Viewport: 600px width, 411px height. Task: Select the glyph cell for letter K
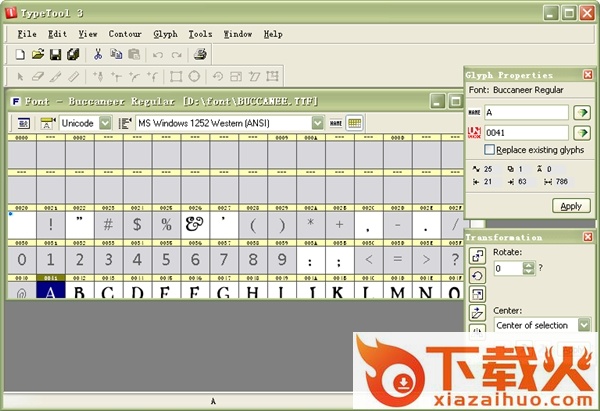point(339,290)
